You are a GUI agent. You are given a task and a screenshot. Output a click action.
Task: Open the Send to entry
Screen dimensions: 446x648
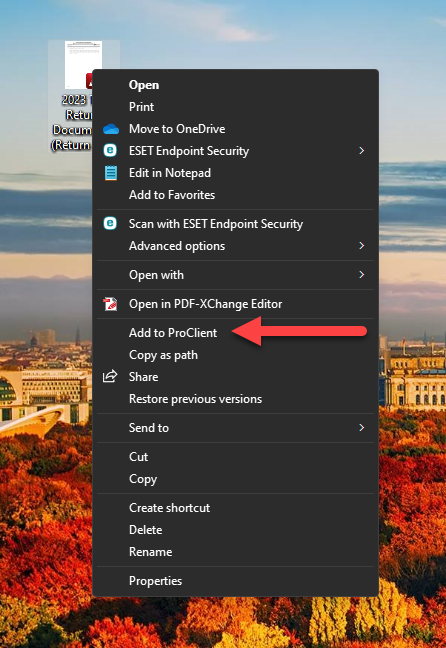[x=235, y=428]
